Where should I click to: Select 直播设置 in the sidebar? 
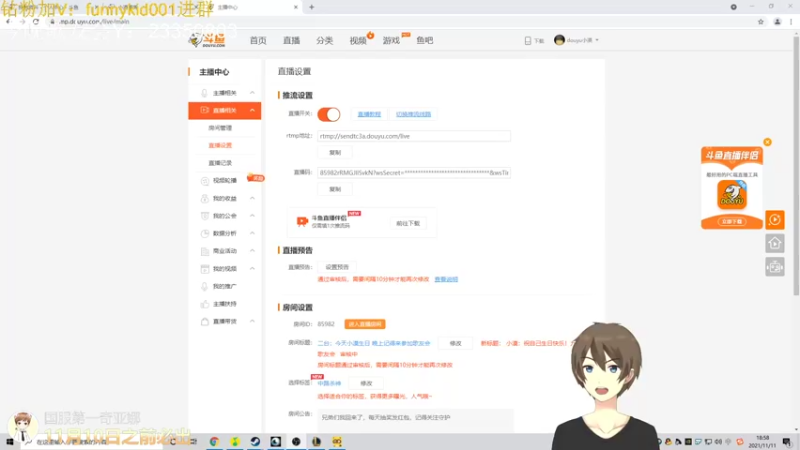coord(220,145)
